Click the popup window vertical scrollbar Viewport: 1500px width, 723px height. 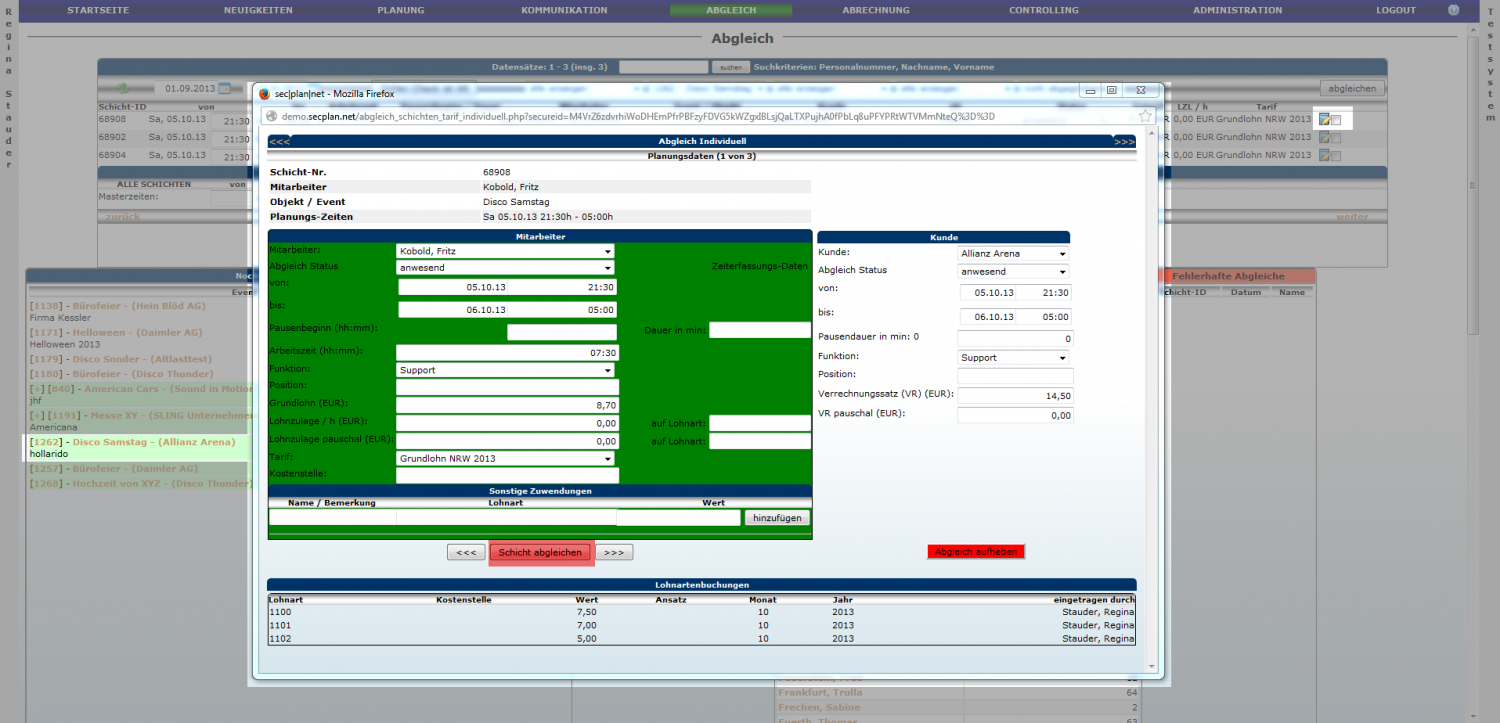(x=1152, y=400)
